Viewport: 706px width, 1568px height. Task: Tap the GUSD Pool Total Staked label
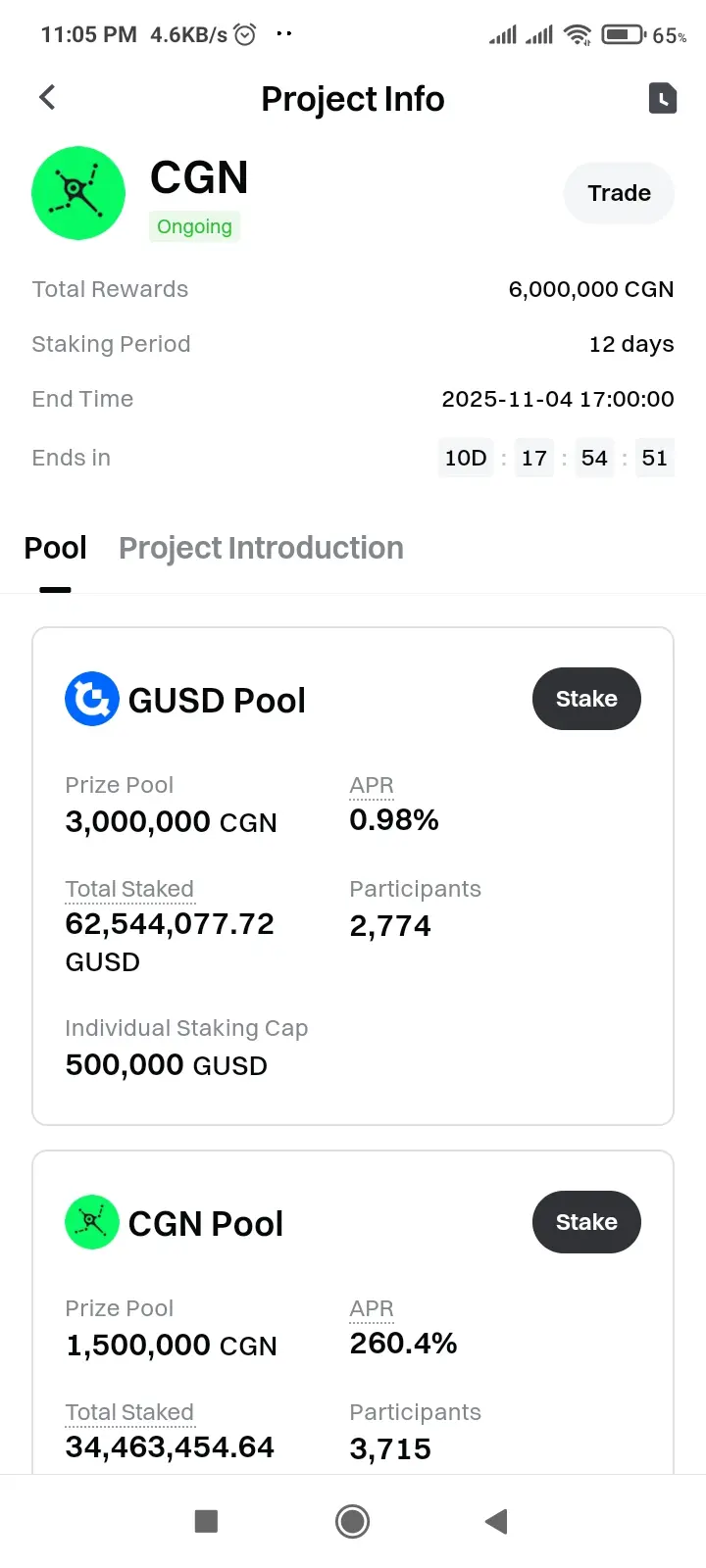tap(129, 889)
